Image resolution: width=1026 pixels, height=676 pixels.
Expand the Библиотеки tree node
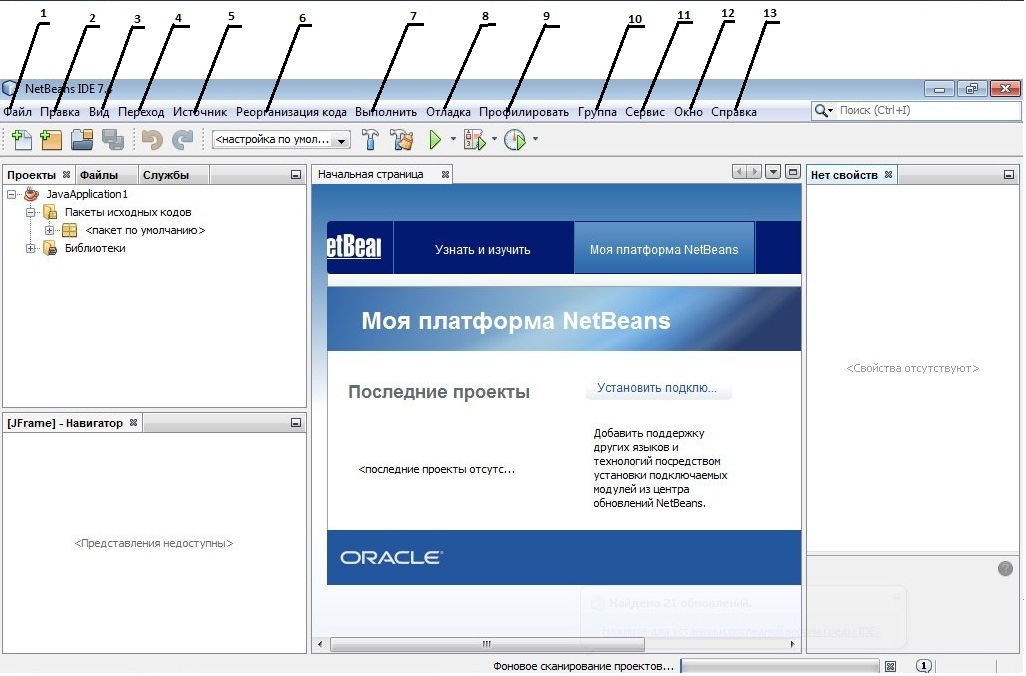(30, 249)
